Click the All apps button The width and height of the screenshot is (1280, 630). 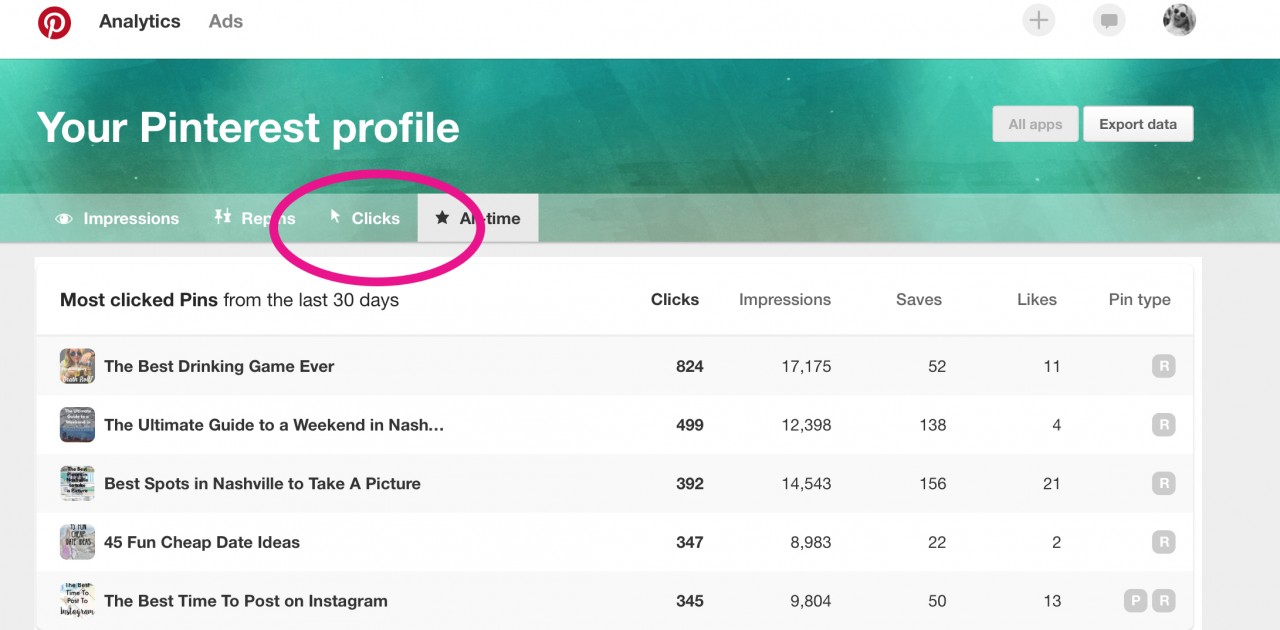[x=1035, y=124]
